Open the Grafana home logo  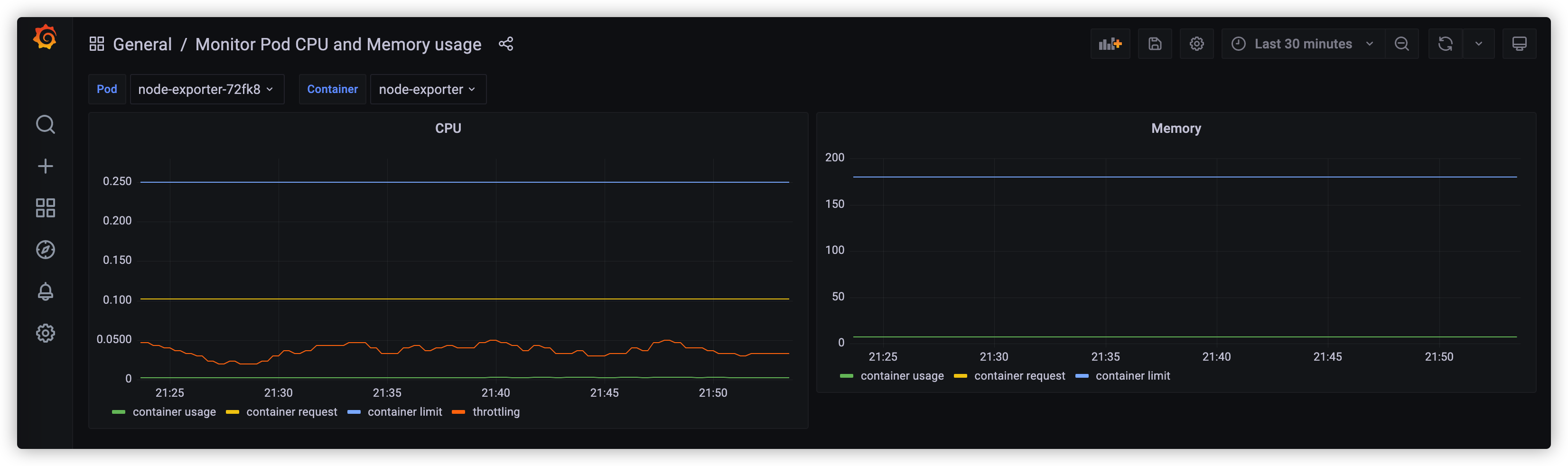(x=45, y=37)
